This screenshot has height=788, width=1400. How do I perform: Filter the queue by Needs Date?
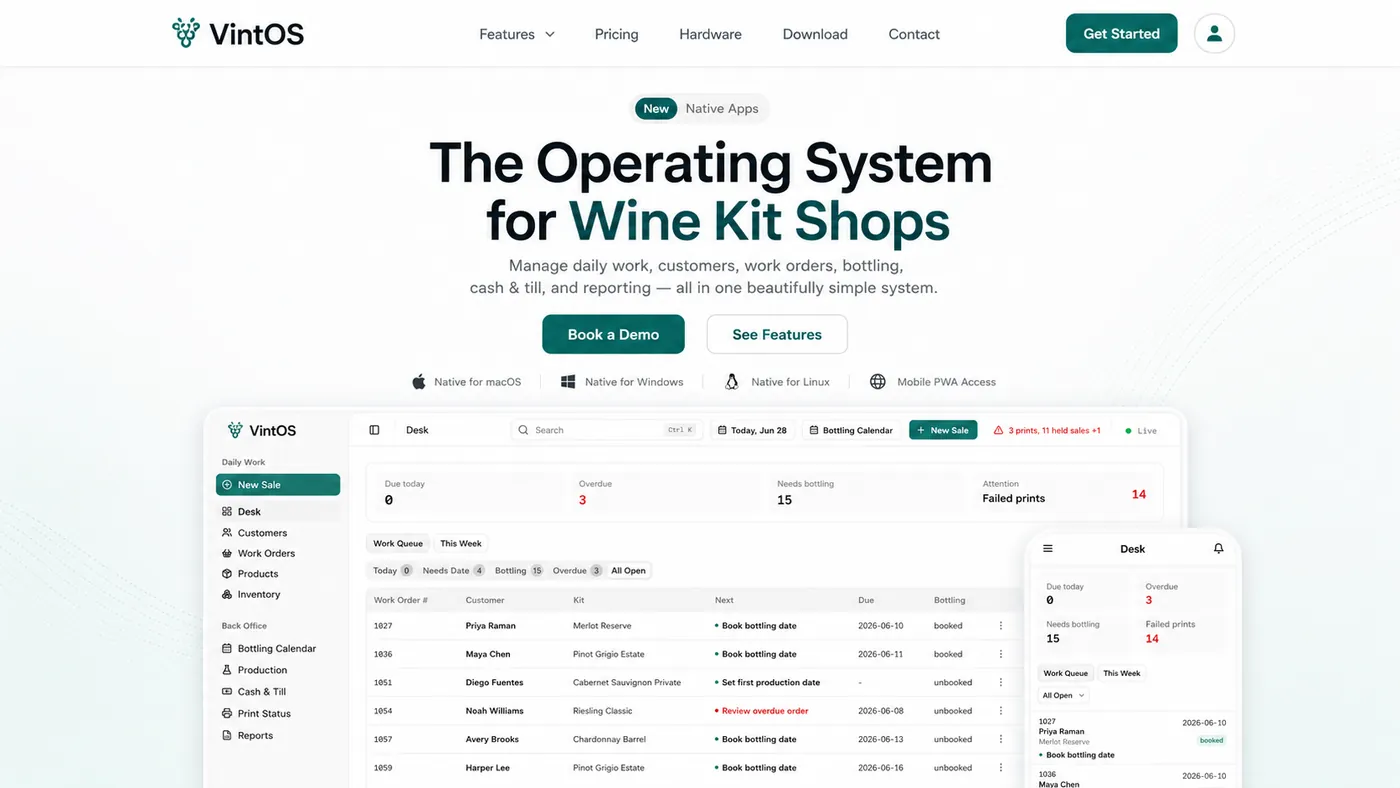(453, 571)
